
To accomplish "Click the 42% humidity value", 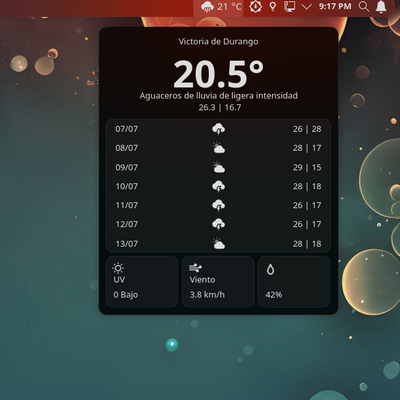I will pyautogui.click(x=274, y=295).
